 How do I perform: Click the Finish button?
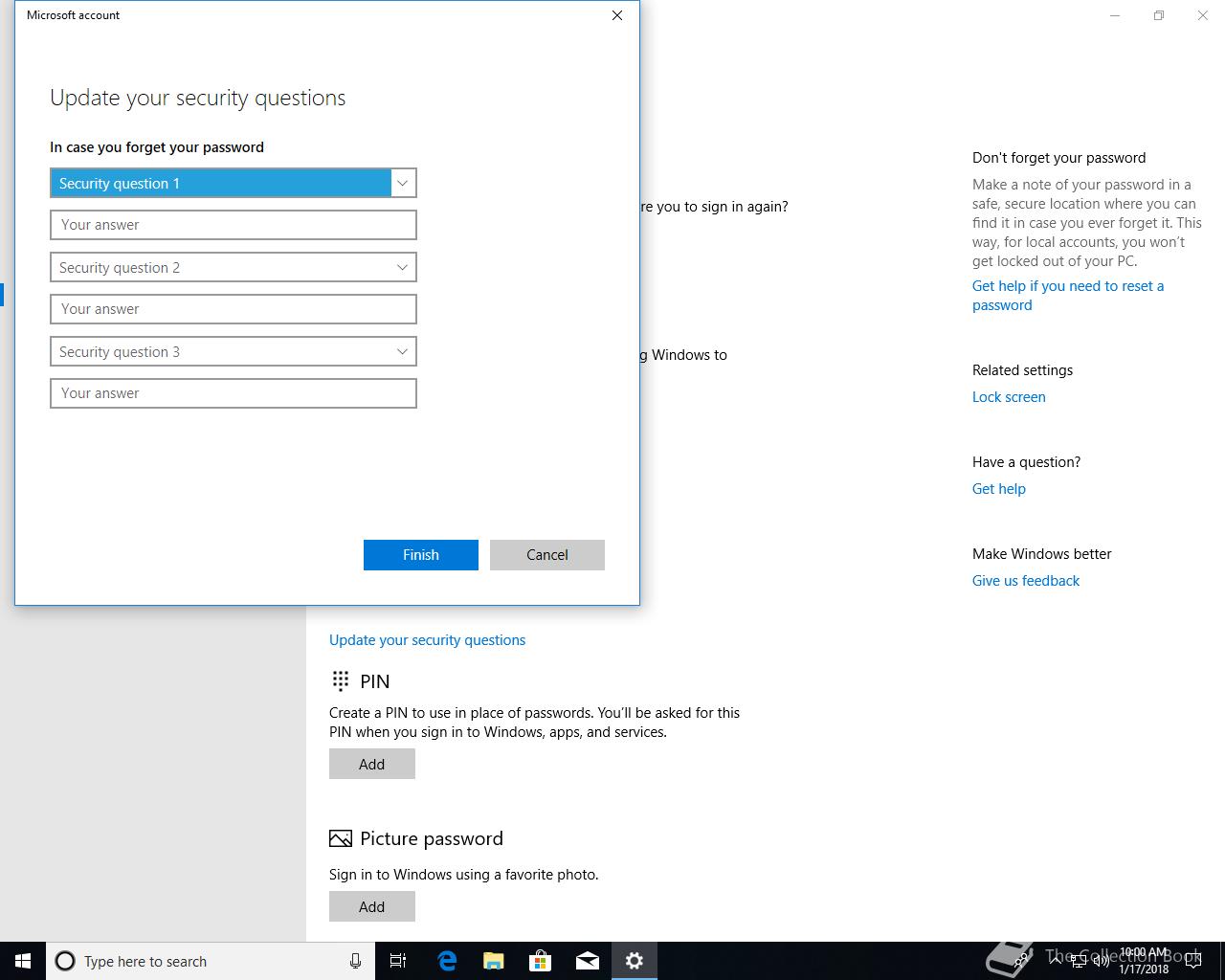point(421,555)
